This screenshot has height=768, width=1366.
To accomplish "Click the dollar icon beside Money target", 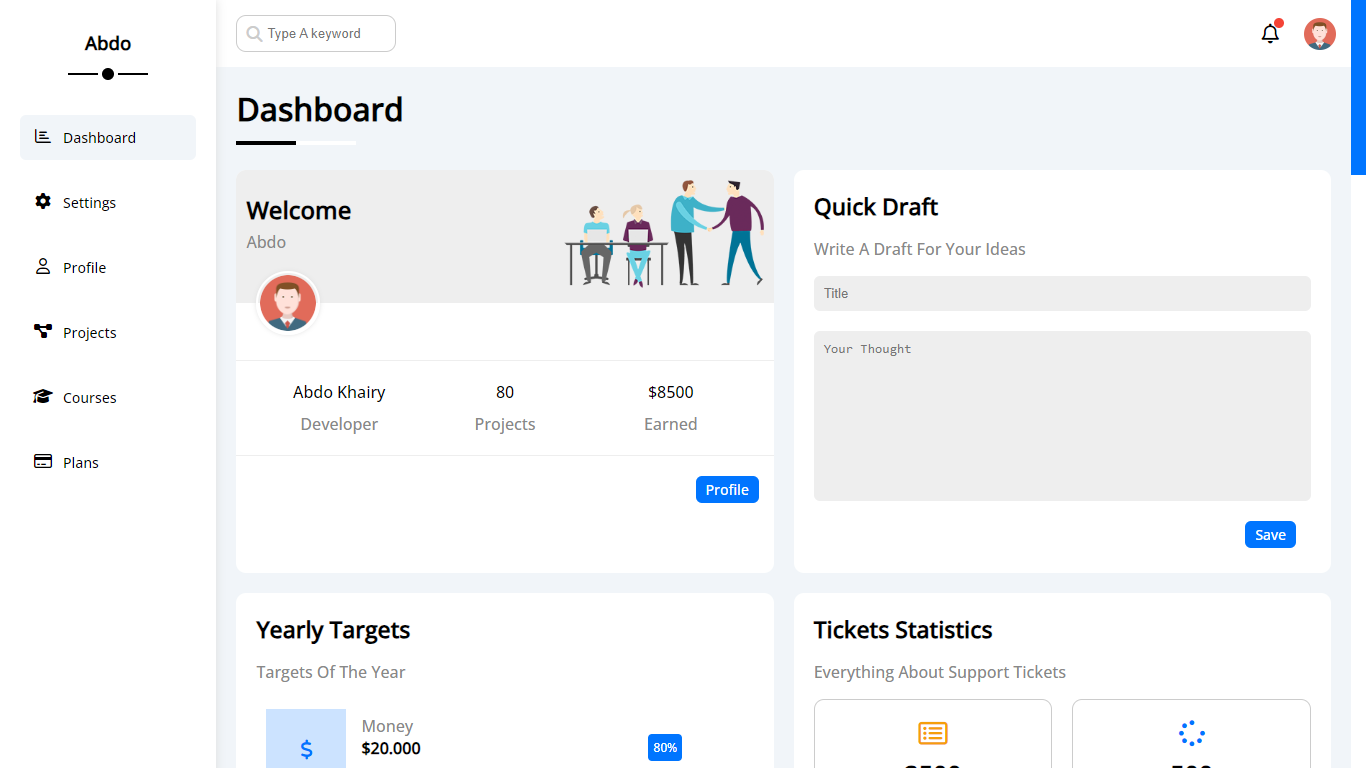I will point(305,747).
